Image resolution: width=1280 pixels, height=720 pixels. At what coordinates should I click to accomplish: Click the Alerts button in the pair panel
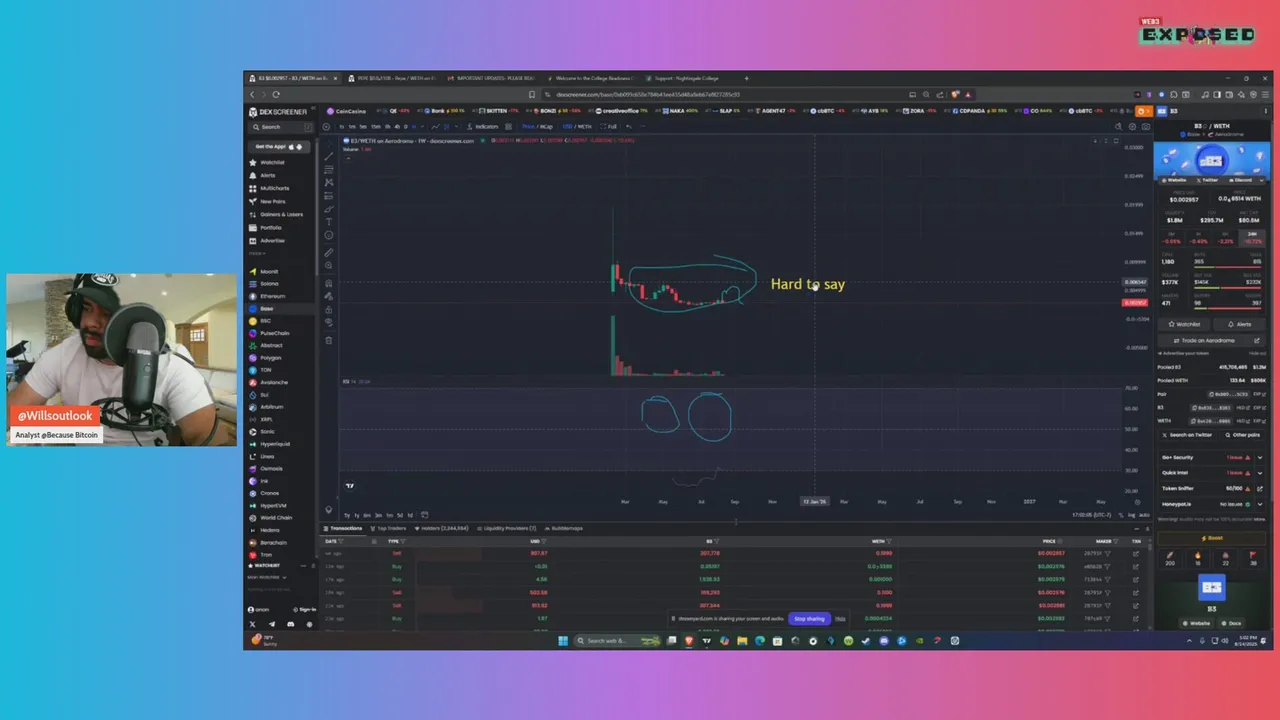(x=1239, y=324)
